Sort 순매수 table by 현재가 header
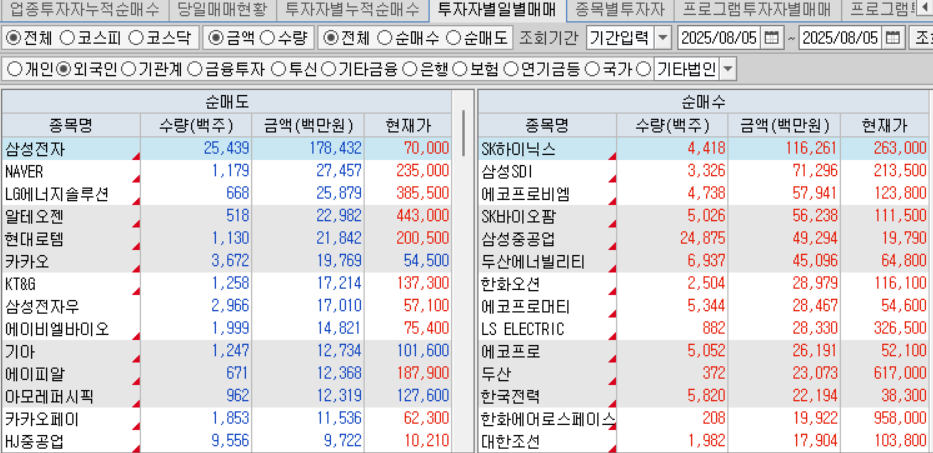Screen dimensions: 933x453 tap(884, 126)
